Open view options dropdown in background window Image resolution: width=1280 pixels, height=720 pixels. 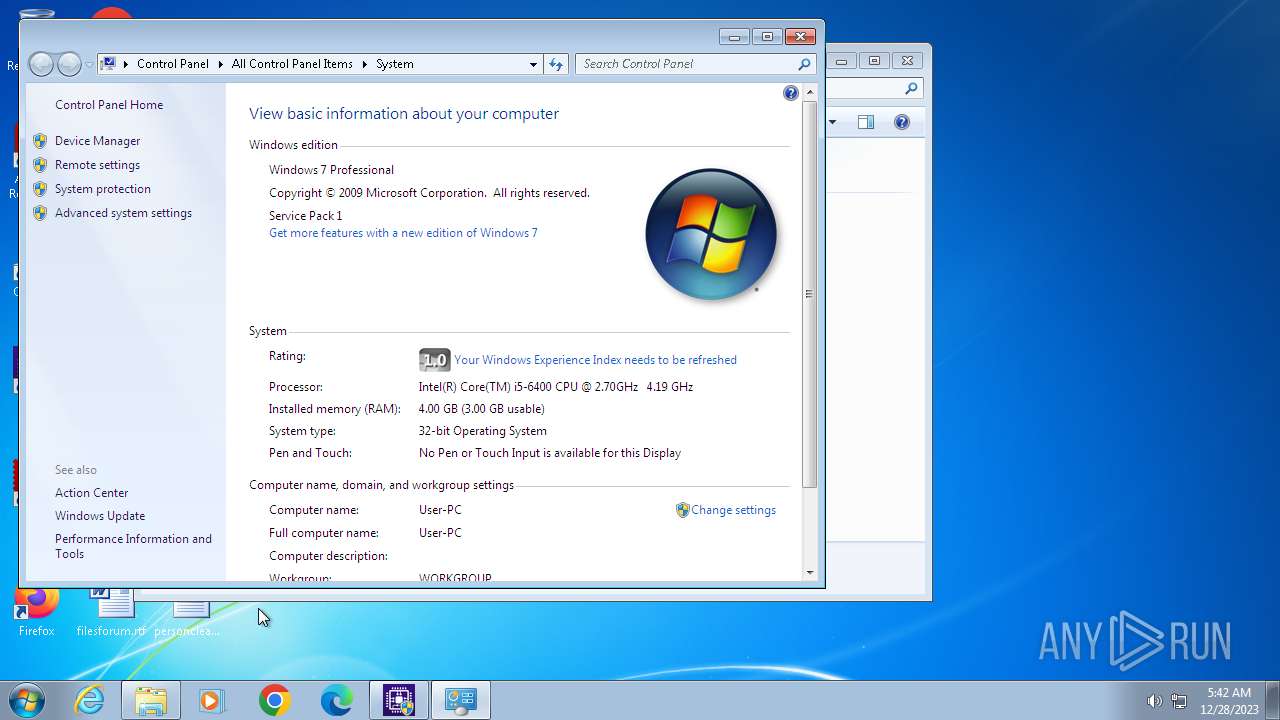pos(832,122)
